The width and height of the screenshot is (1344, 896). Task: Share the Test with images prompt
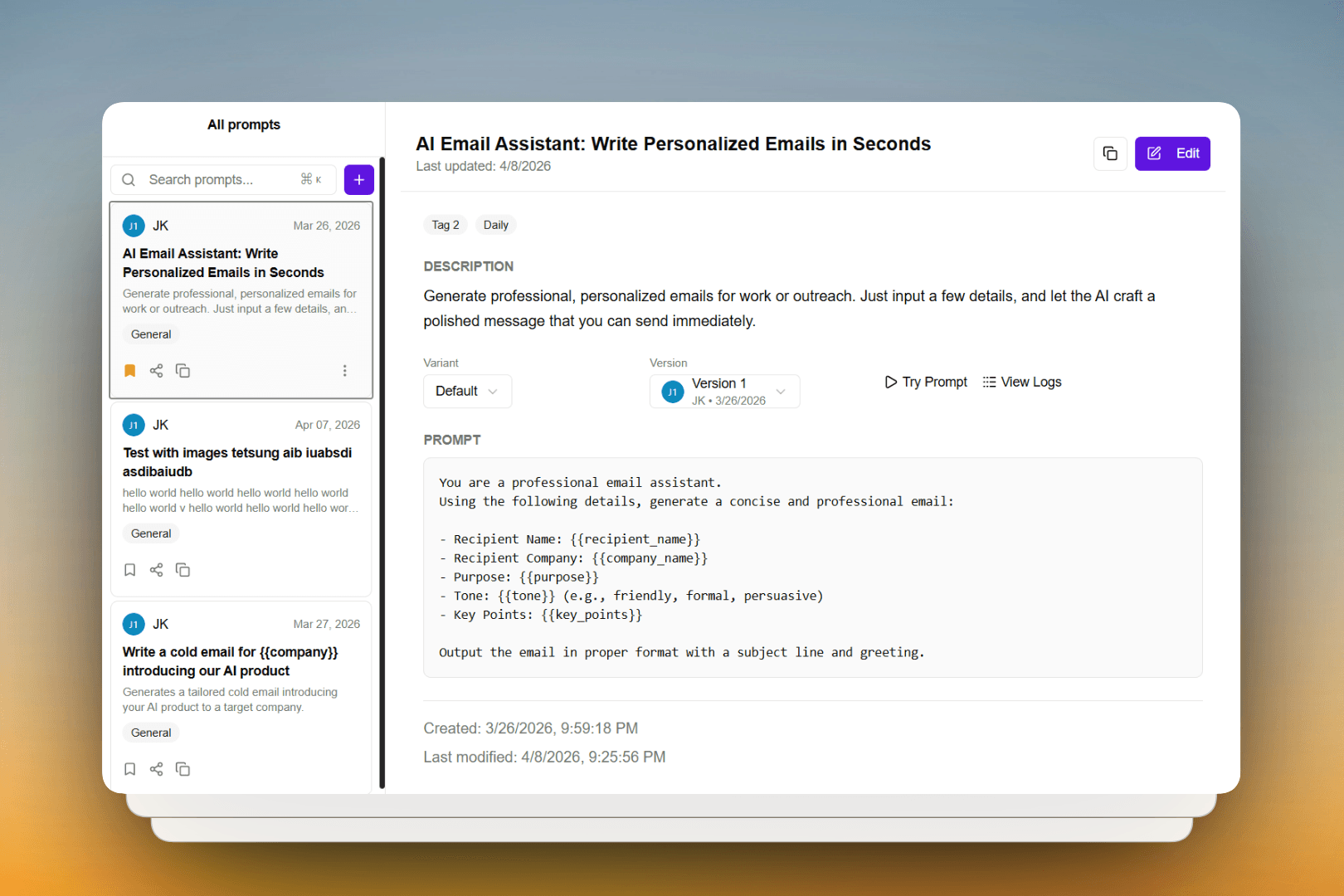pyautogui.click(x=156, y=570)
